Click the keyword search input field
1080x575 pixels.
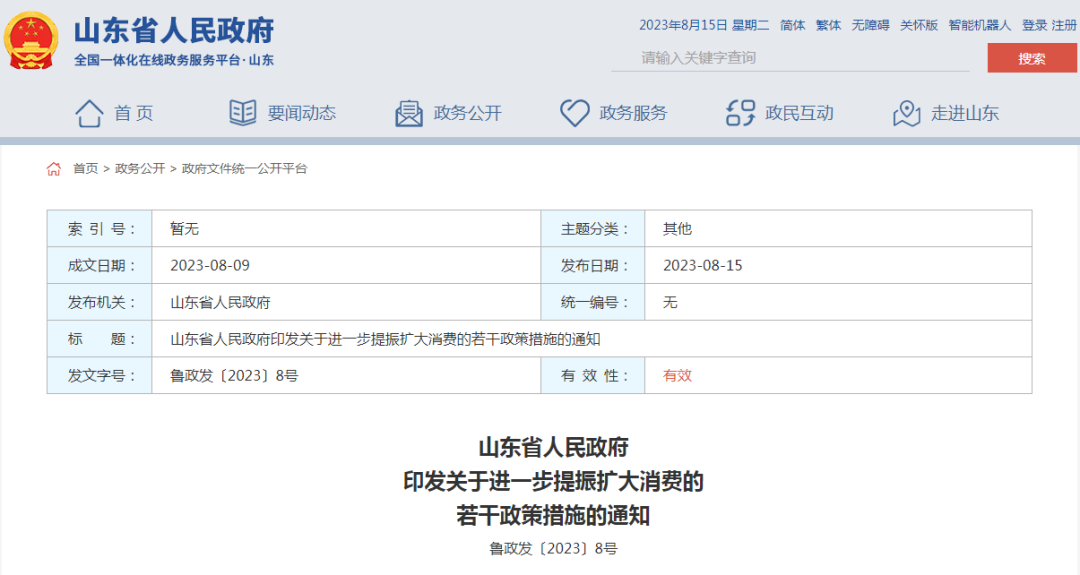(790, 58)
